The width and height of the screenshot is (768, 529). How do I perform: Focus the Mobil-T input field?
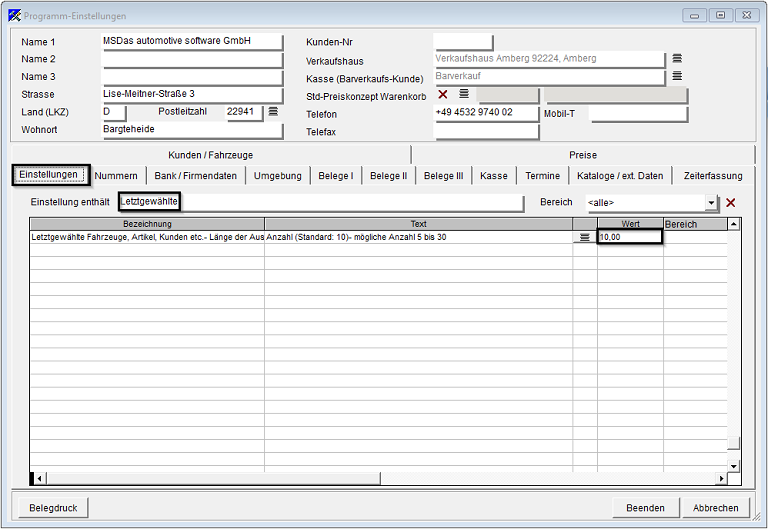pyautogui.click(x=638, y=114)
